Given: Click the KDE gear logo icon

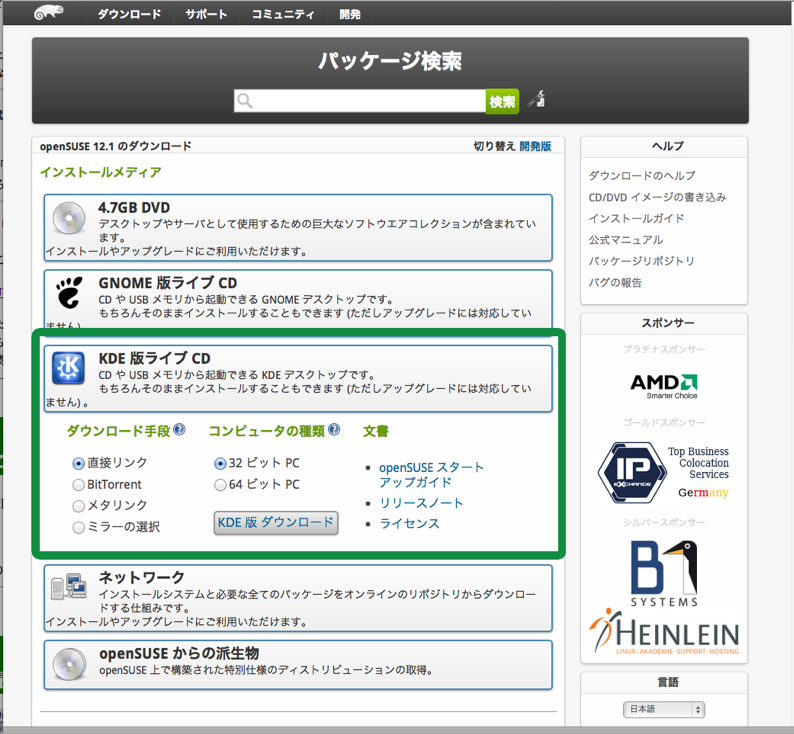Looking at the screenshot, I should tap(68, 368).
